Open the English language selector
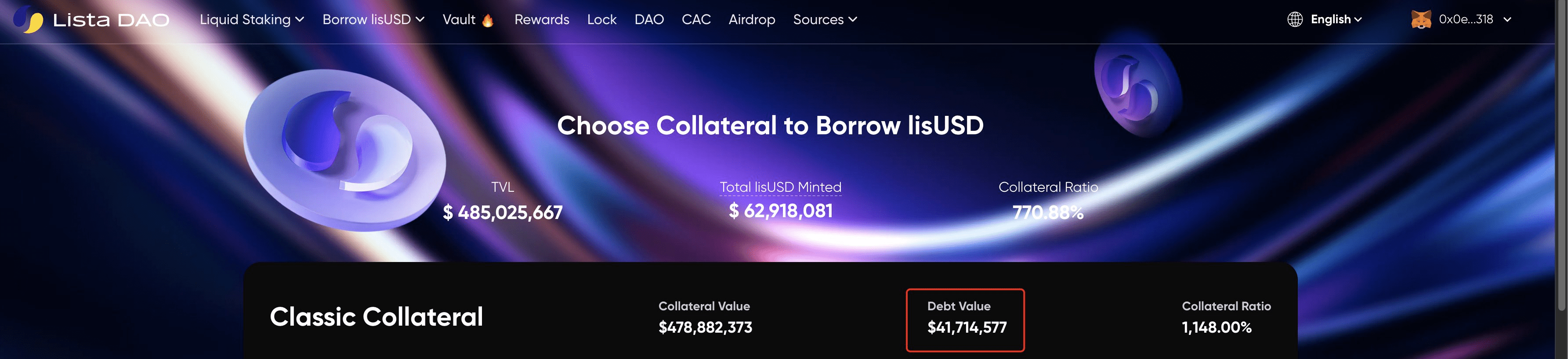The width and height of the screenshot is (1568, 359). coord(1336,19)
